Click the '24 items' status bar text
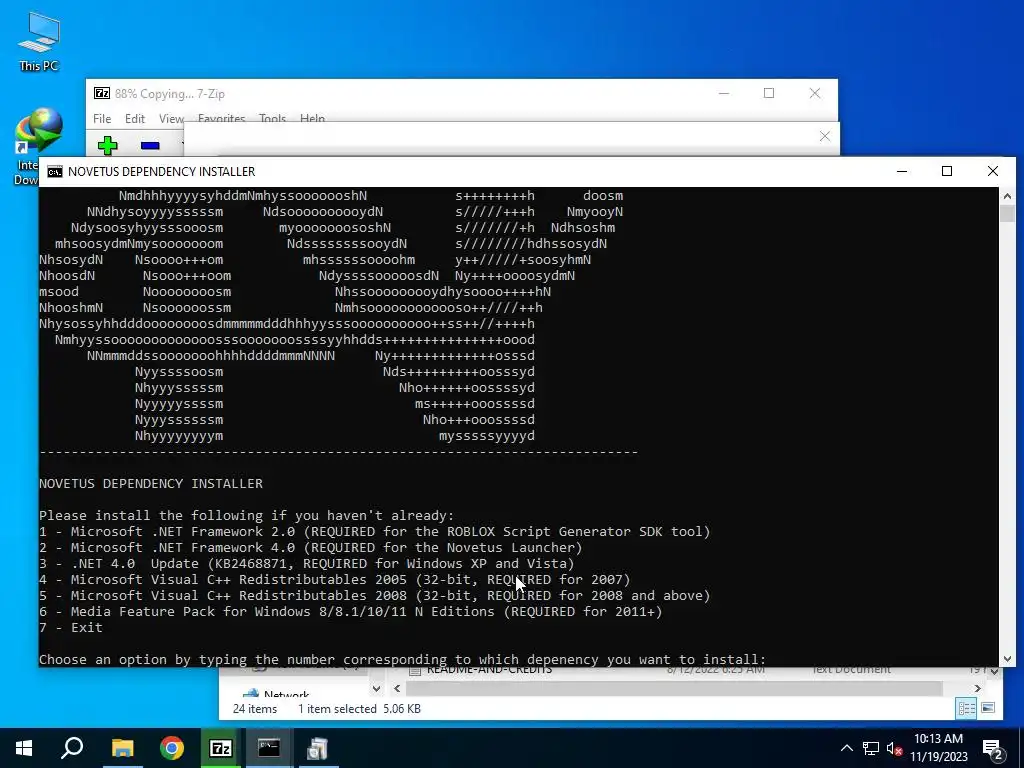 255,709
